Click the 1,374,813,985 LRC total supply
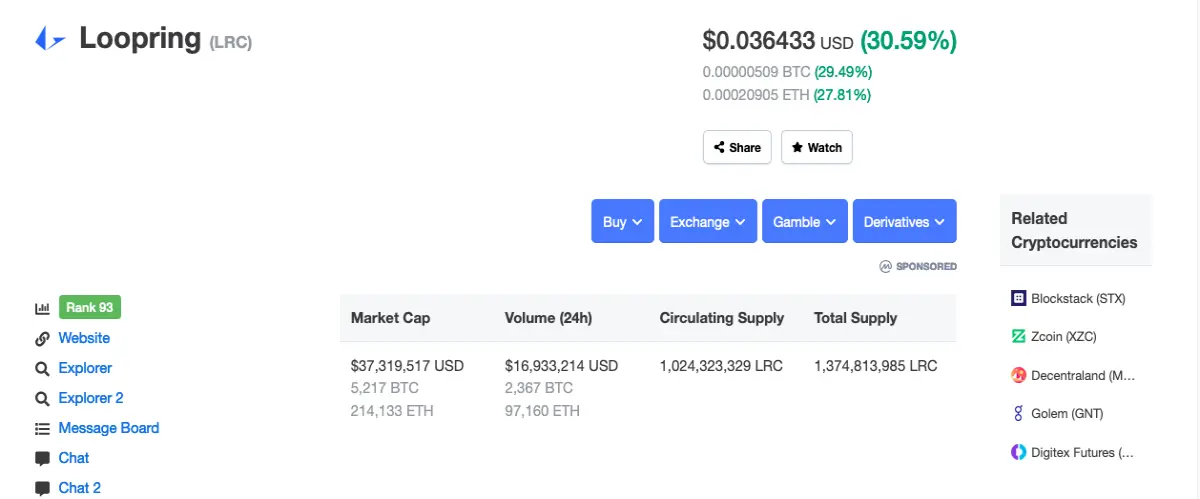This screenshot has height=499, width=1200. pos(876,366)
